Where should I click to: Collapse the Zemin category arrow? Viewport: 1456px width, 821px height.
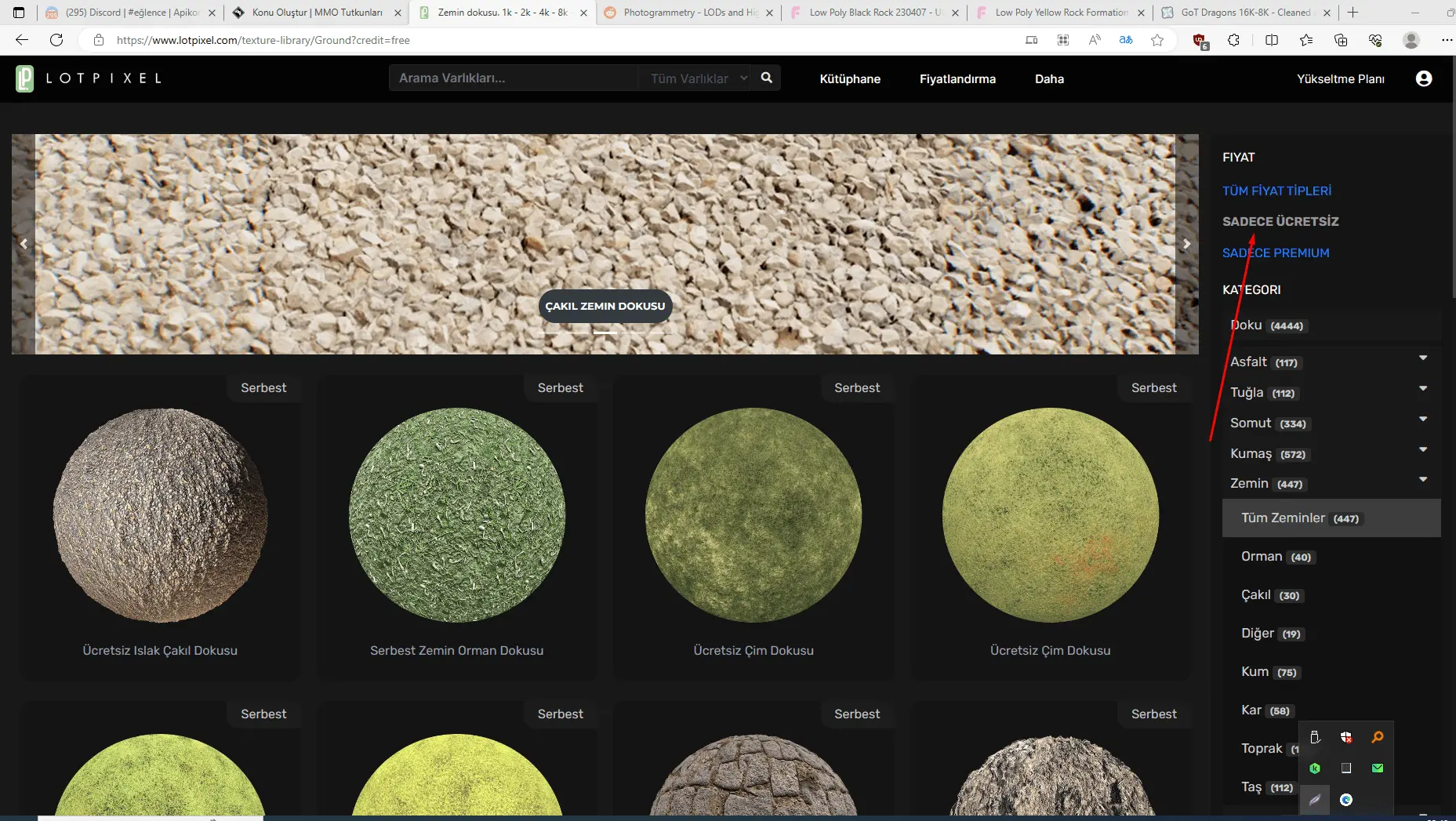pyautogui.click(x=1423, y=480)
